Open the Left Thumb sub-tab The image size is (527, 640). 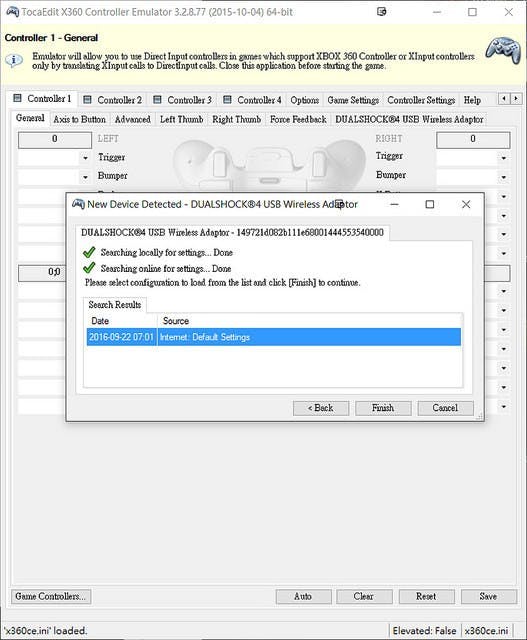(x=182, y=120)
